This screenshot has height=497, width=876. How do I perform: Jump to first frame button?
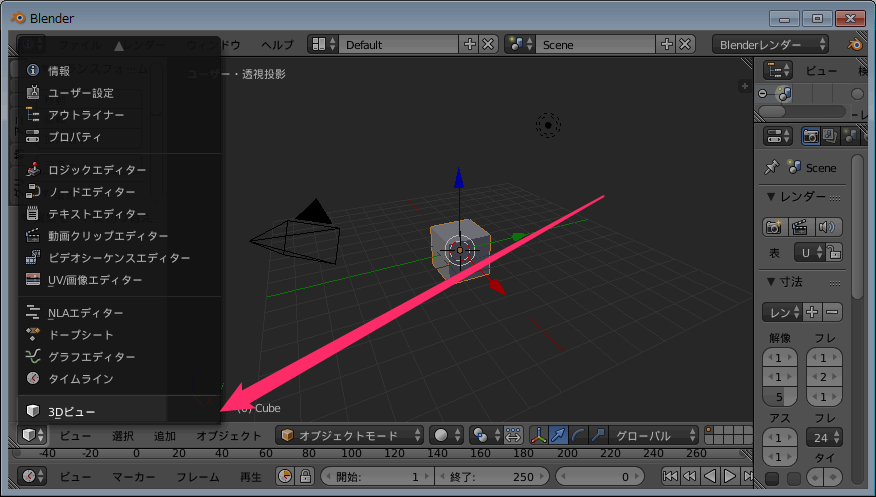pos(669,476)
